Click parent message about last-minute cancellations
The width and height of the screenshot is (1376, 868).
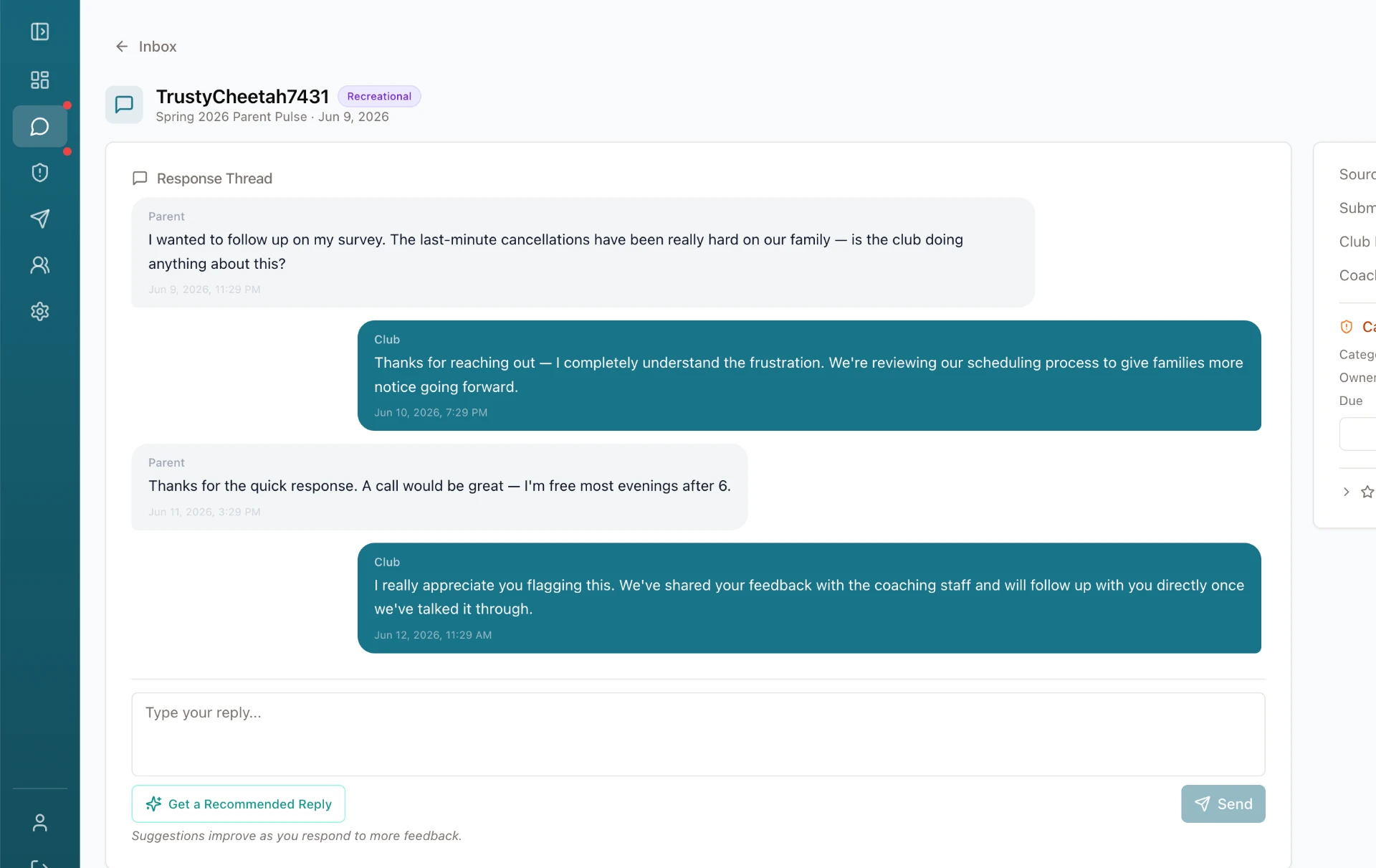pos(583,252)
